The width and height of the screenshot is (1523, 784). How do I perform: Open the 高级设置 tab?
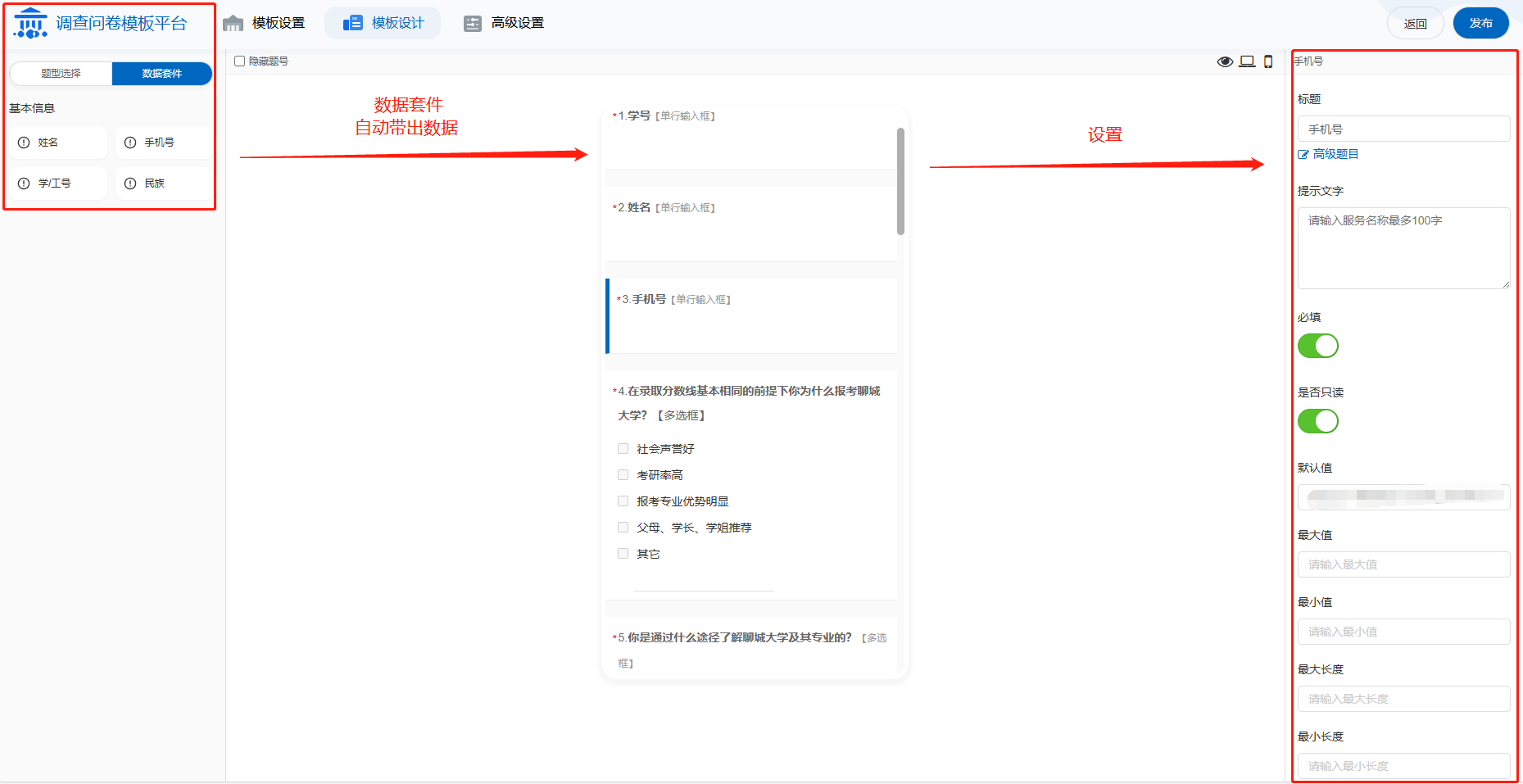(x=504, y=23)
